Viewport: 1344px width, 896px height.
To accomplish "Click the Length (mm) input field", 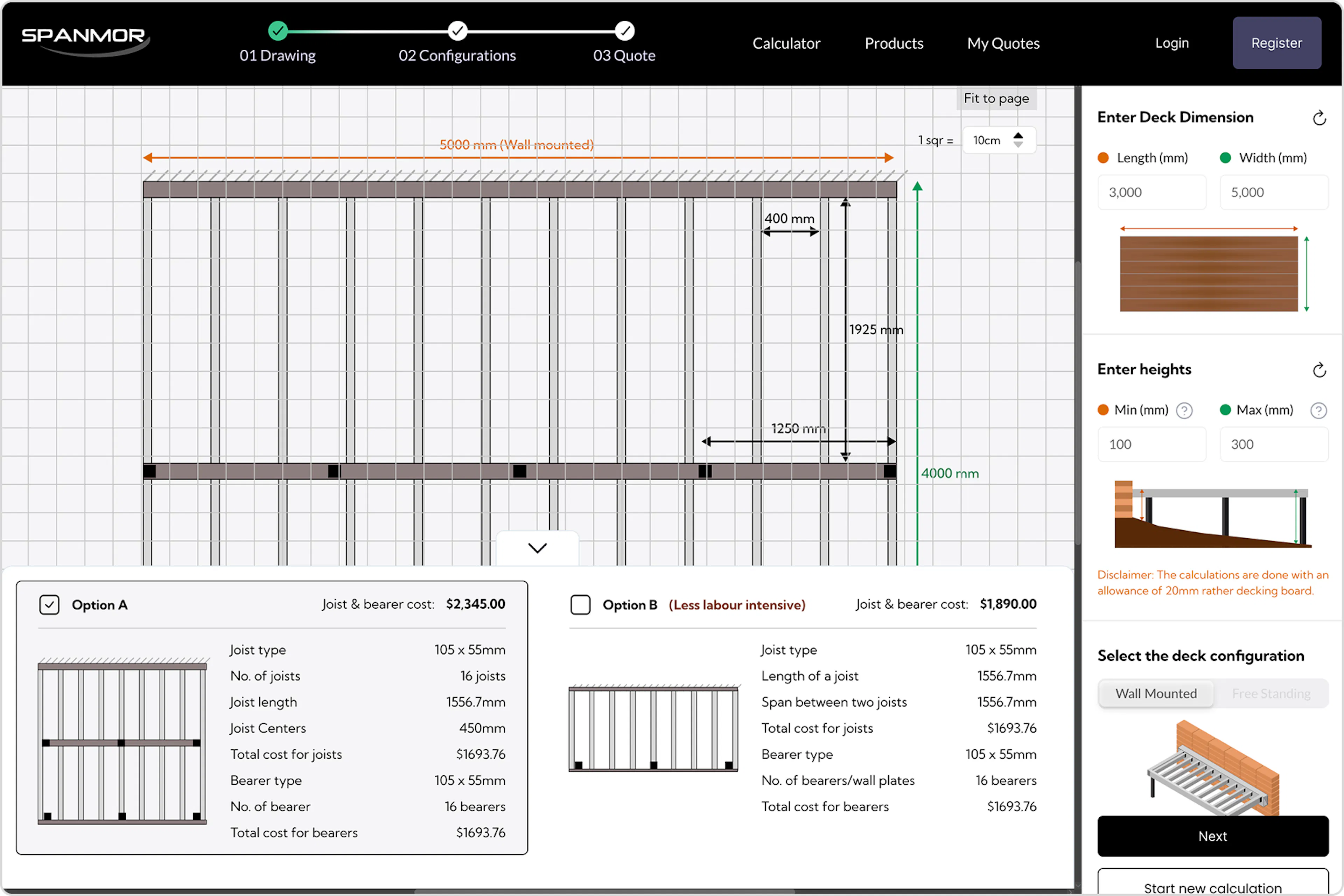I will 1151,192.
